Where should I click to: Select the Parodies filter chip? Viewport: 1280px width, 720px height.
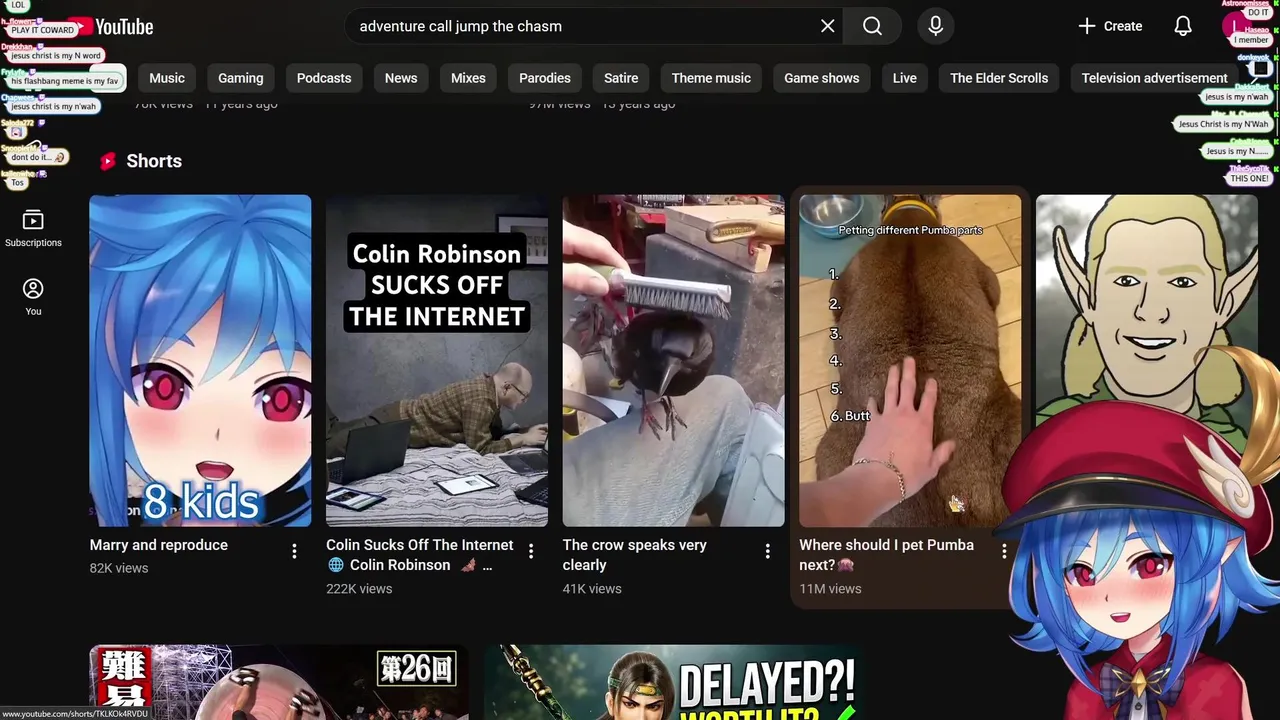[x=545, y=78]
